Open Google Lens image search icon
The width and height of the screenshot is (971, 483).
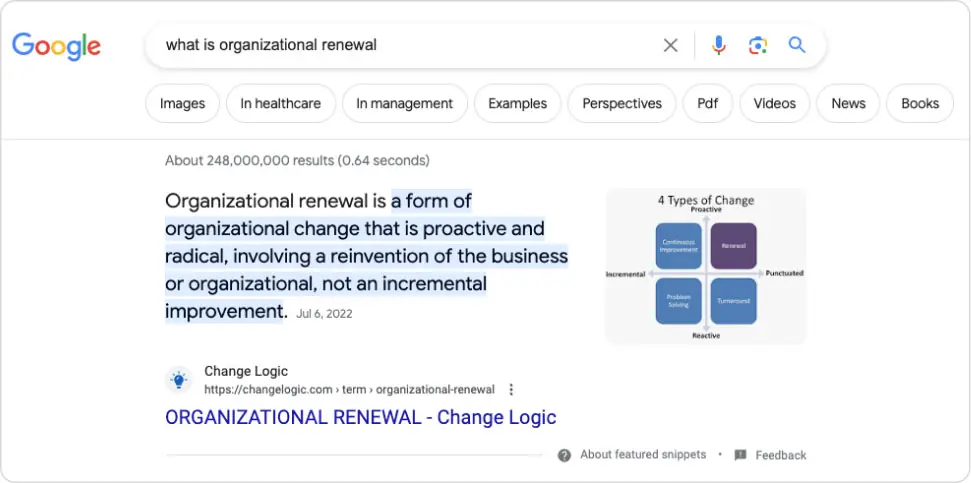point(758,45)
